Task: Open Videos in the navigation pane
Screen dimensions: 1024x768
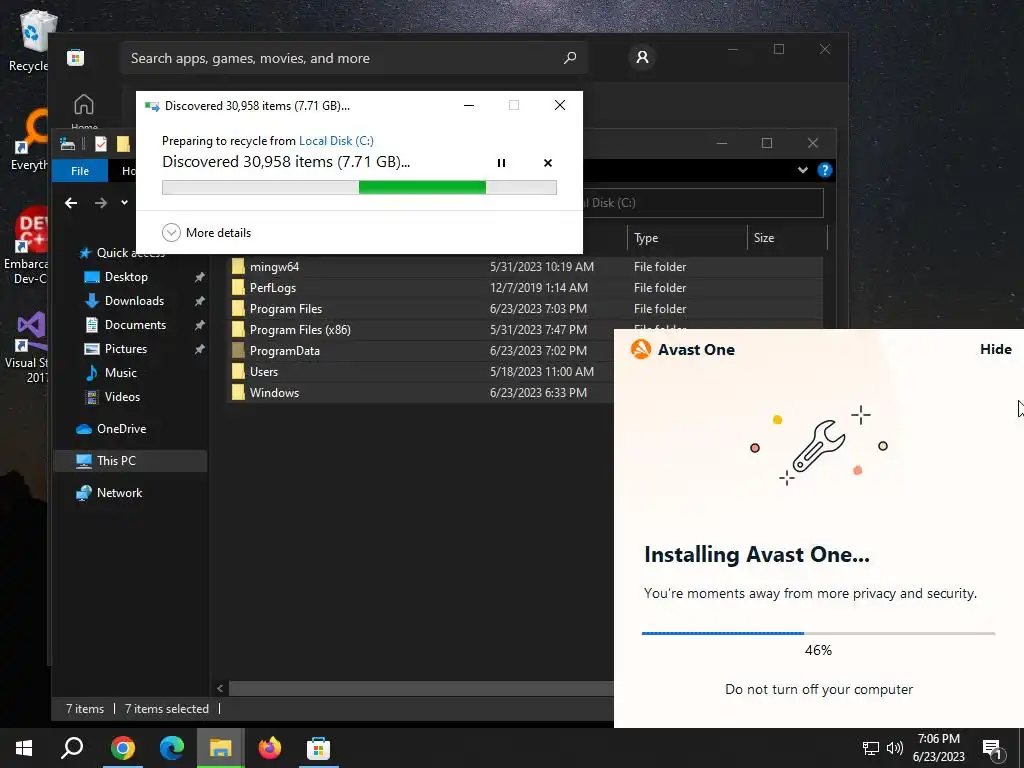Action: coord(122,397)
